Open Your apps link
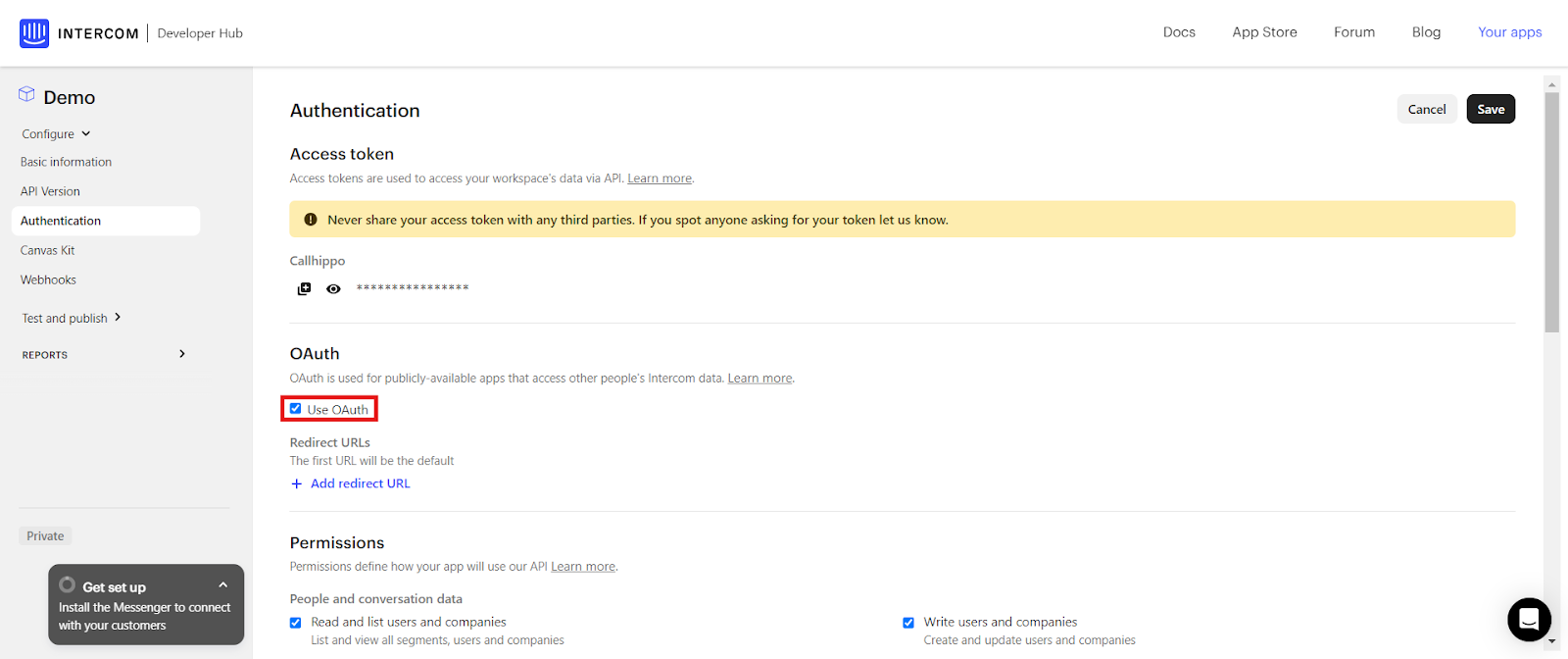The height and width of the screenshot is (659, 1568). click(x=1509, y=32)
